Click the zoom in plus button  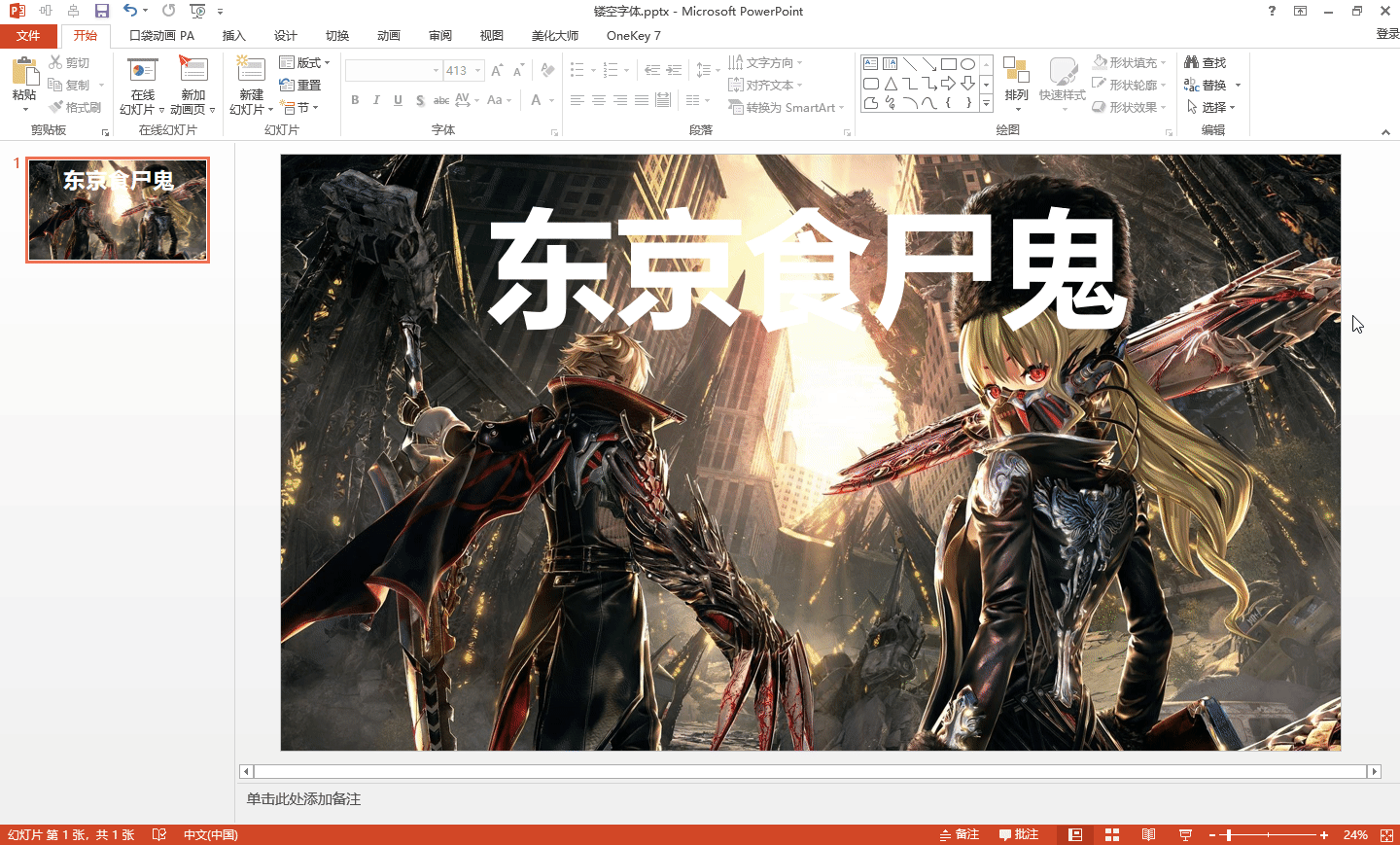pyautogui.click(x=1324, y=835)
